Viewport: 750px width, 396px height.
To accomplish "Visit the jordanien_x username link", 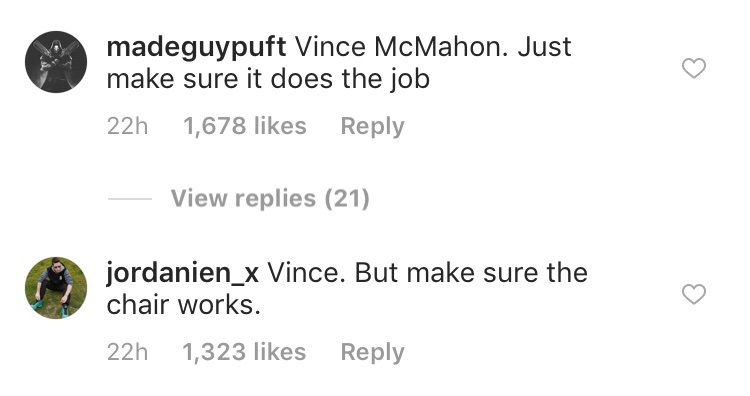I will pyautogui.click(x=183, y=274).
